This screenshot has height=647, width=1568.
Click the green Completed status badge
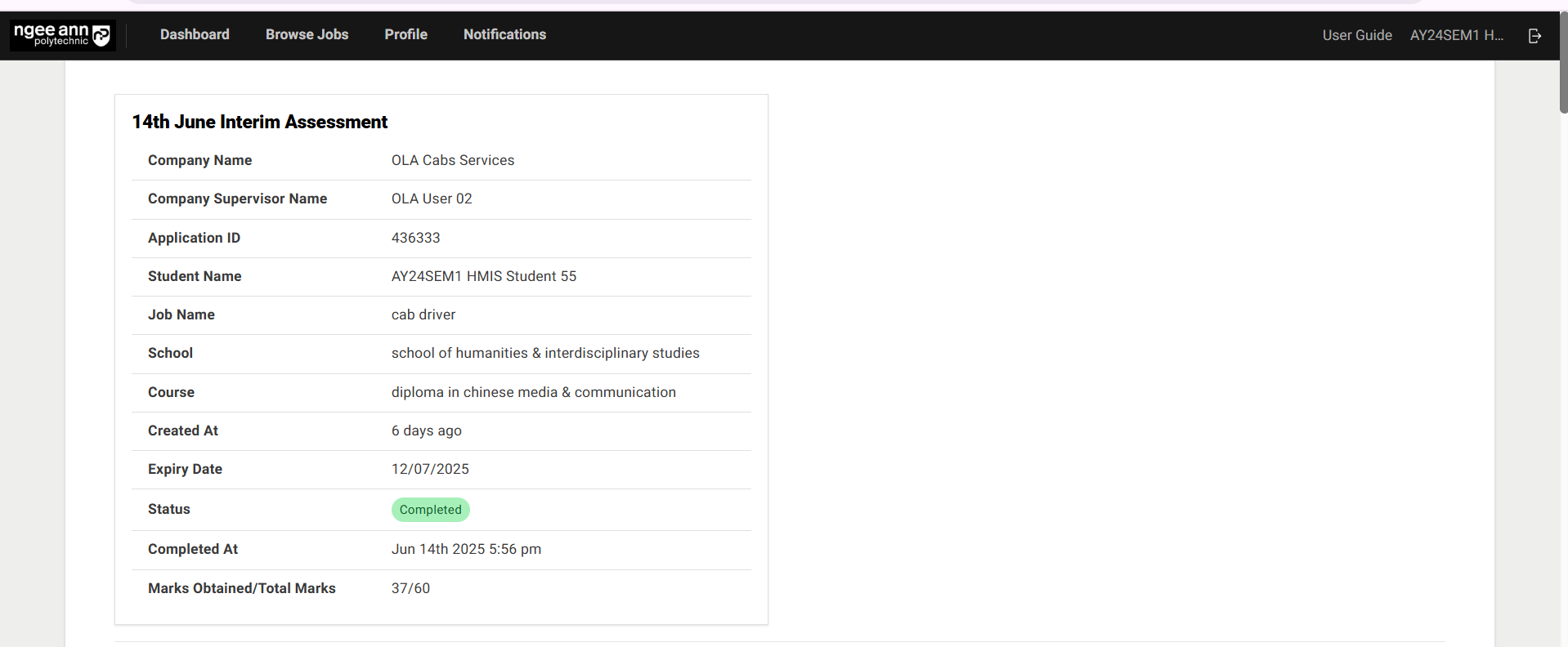click(x=430, y=510)
